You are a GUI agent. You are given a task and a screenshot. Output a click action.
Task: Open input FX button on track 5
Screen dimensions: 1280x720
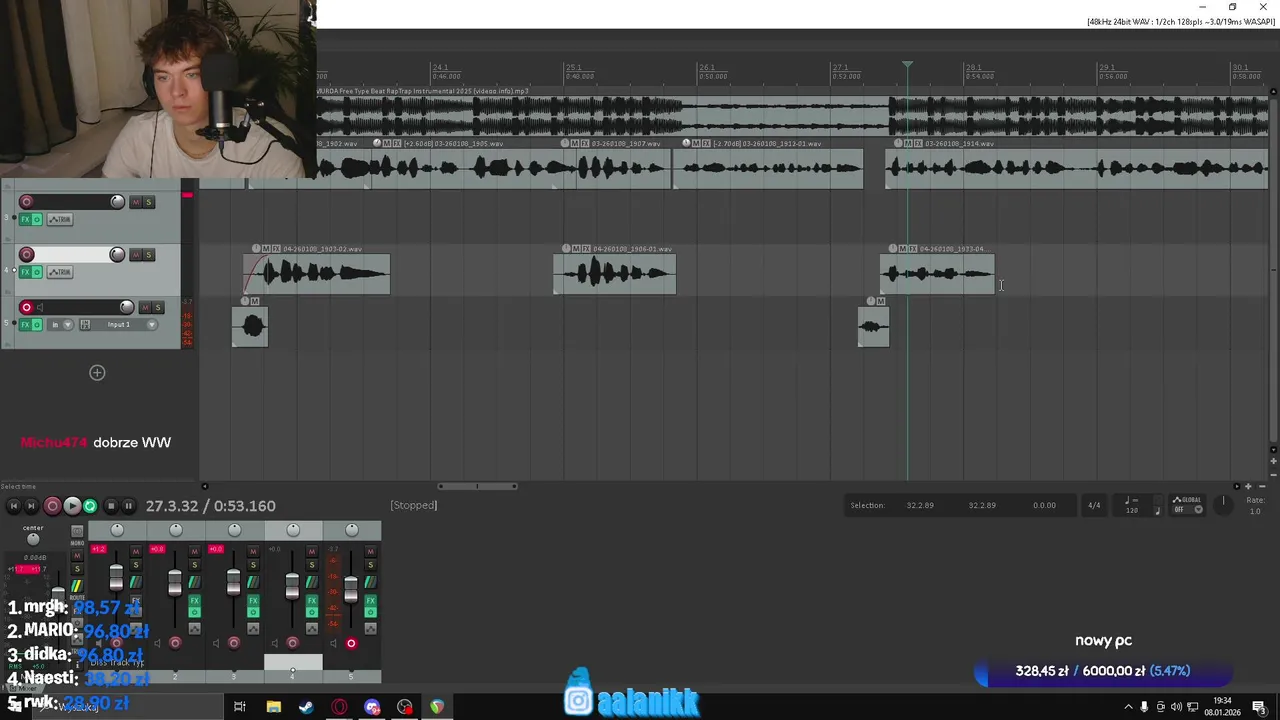(x=85, y=324)
